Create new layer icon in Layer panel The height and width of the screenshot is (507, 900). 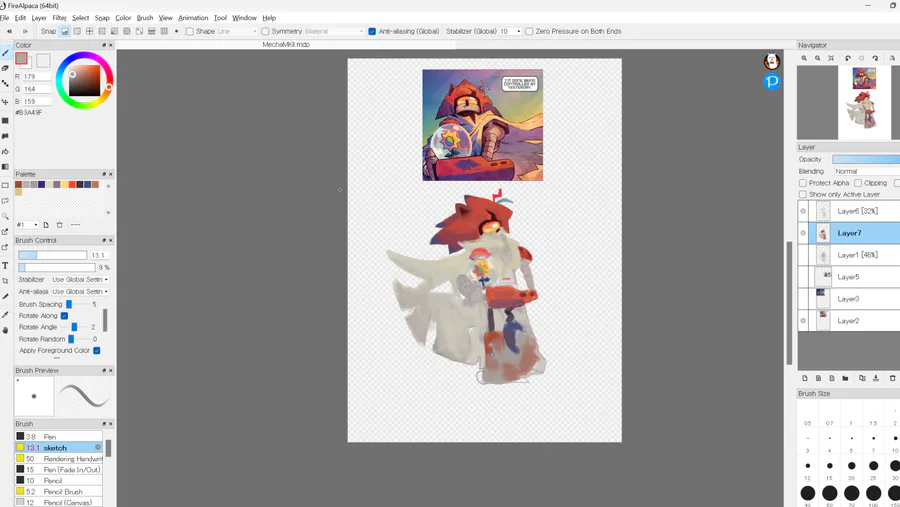point(805,378)
